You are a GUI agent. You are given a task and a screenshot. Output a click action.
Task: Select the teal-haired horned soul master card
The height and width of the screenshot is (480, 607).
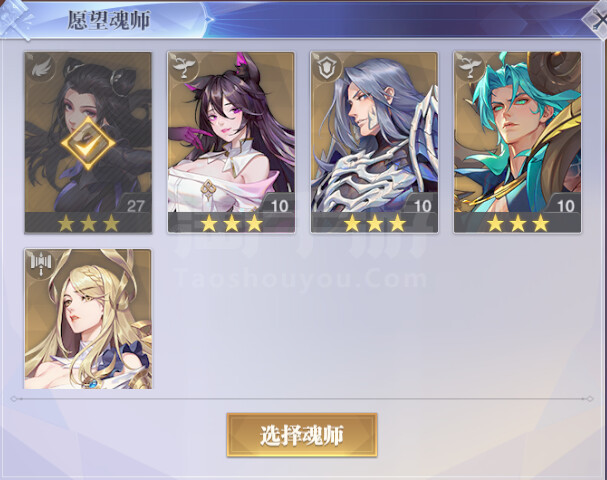518,143
